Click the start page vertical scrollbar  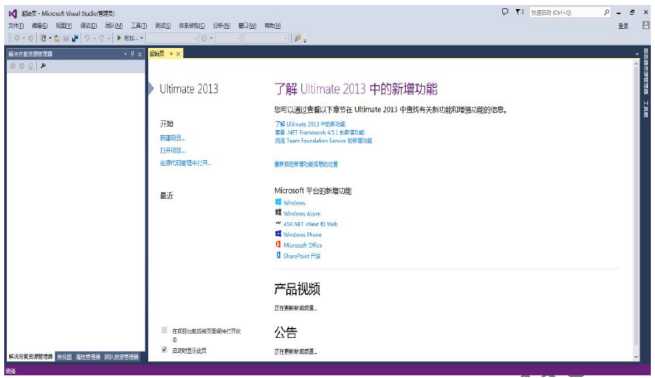[x=636, y=209]
